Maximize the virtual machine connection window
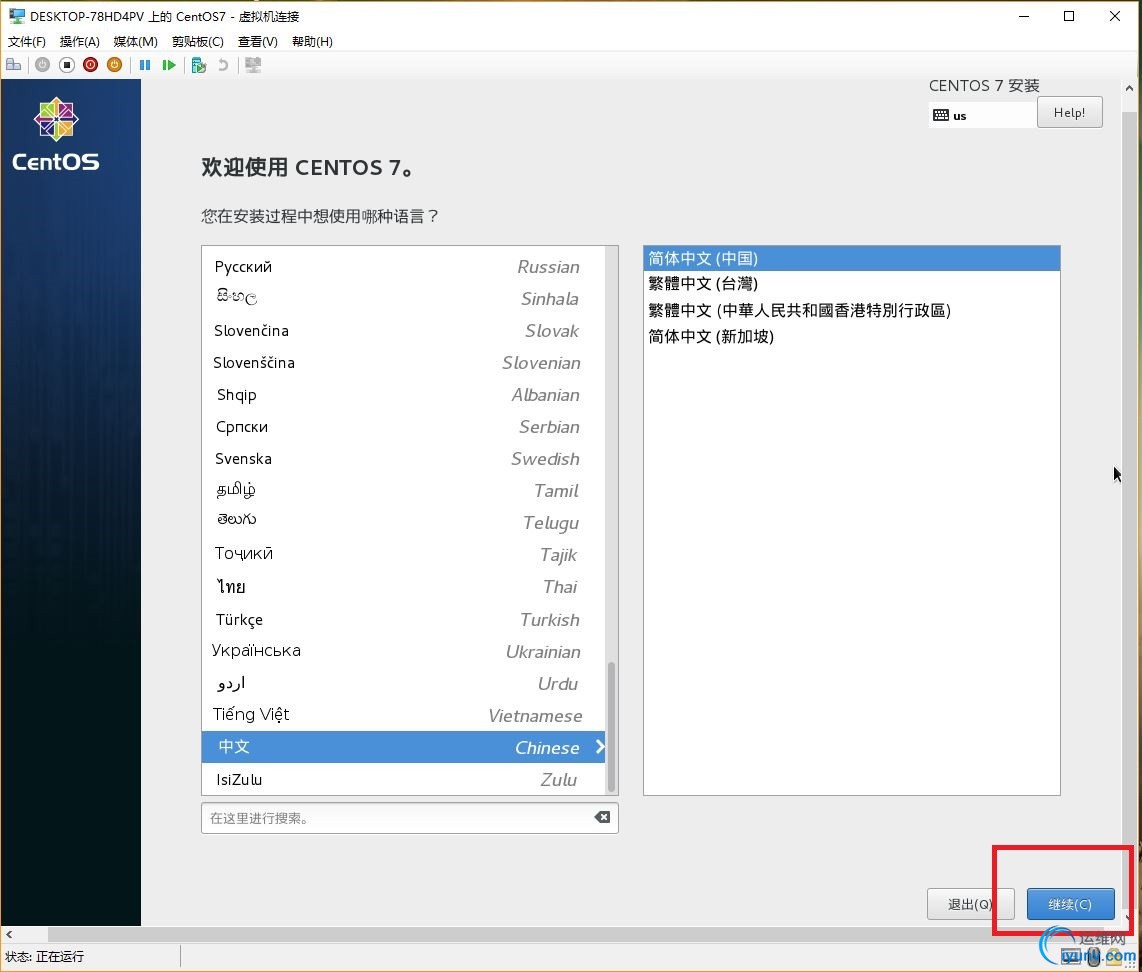This screenshot has height=972, width=1142. (1069, 16)
